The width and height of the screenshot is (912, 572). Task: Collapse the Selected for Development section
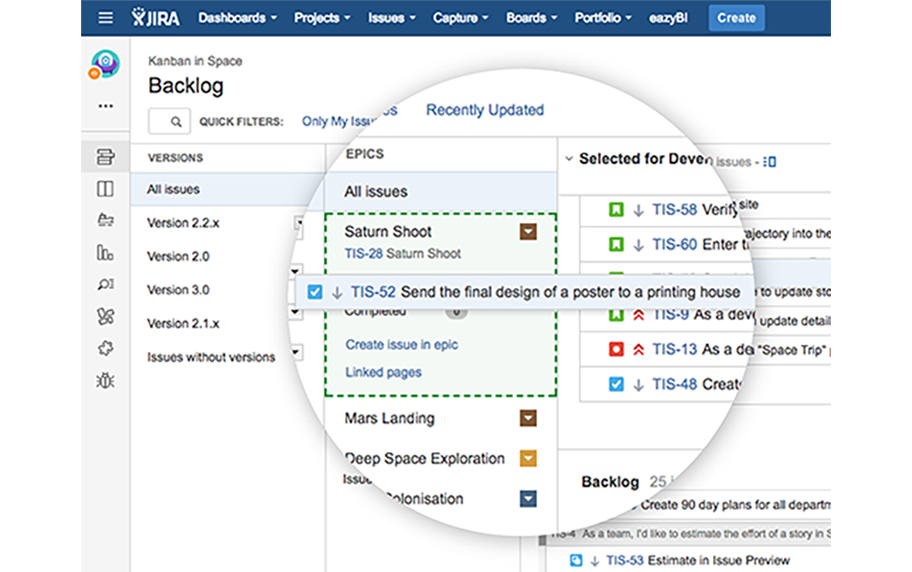[x=569, y=159]
